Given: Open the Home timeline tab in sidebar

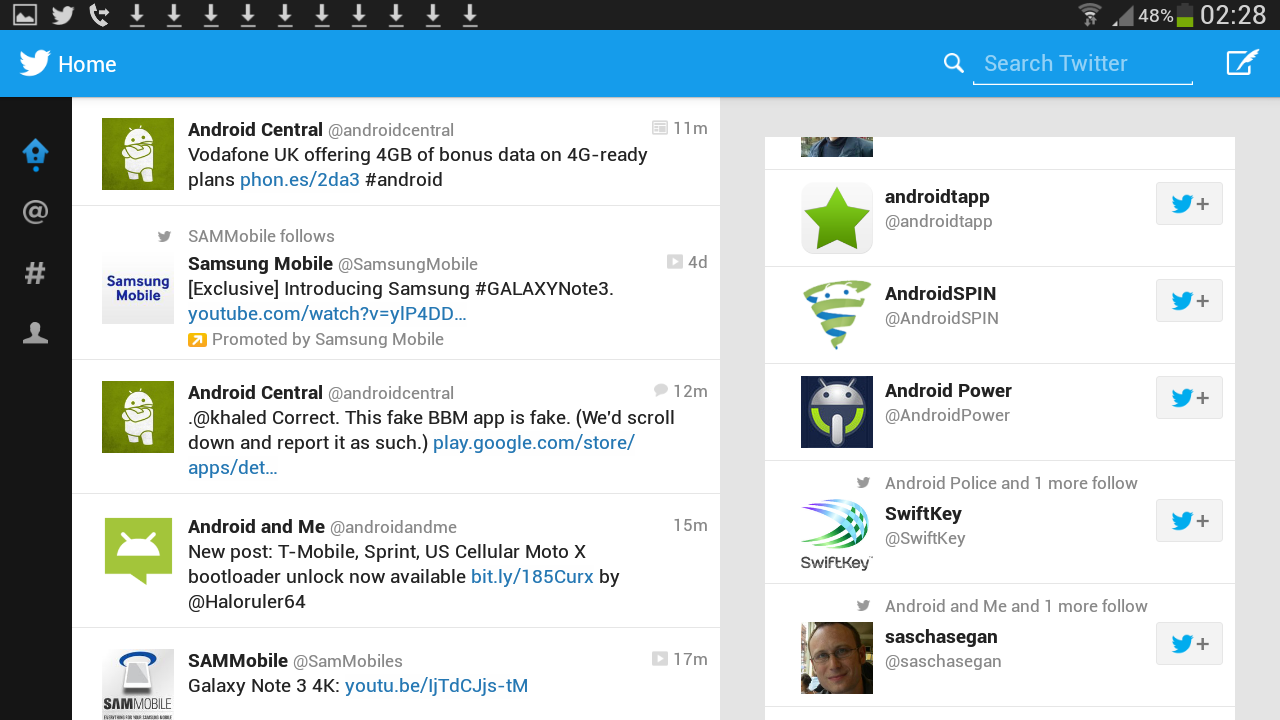Looking at the screenshot, I should coord(35,153).
